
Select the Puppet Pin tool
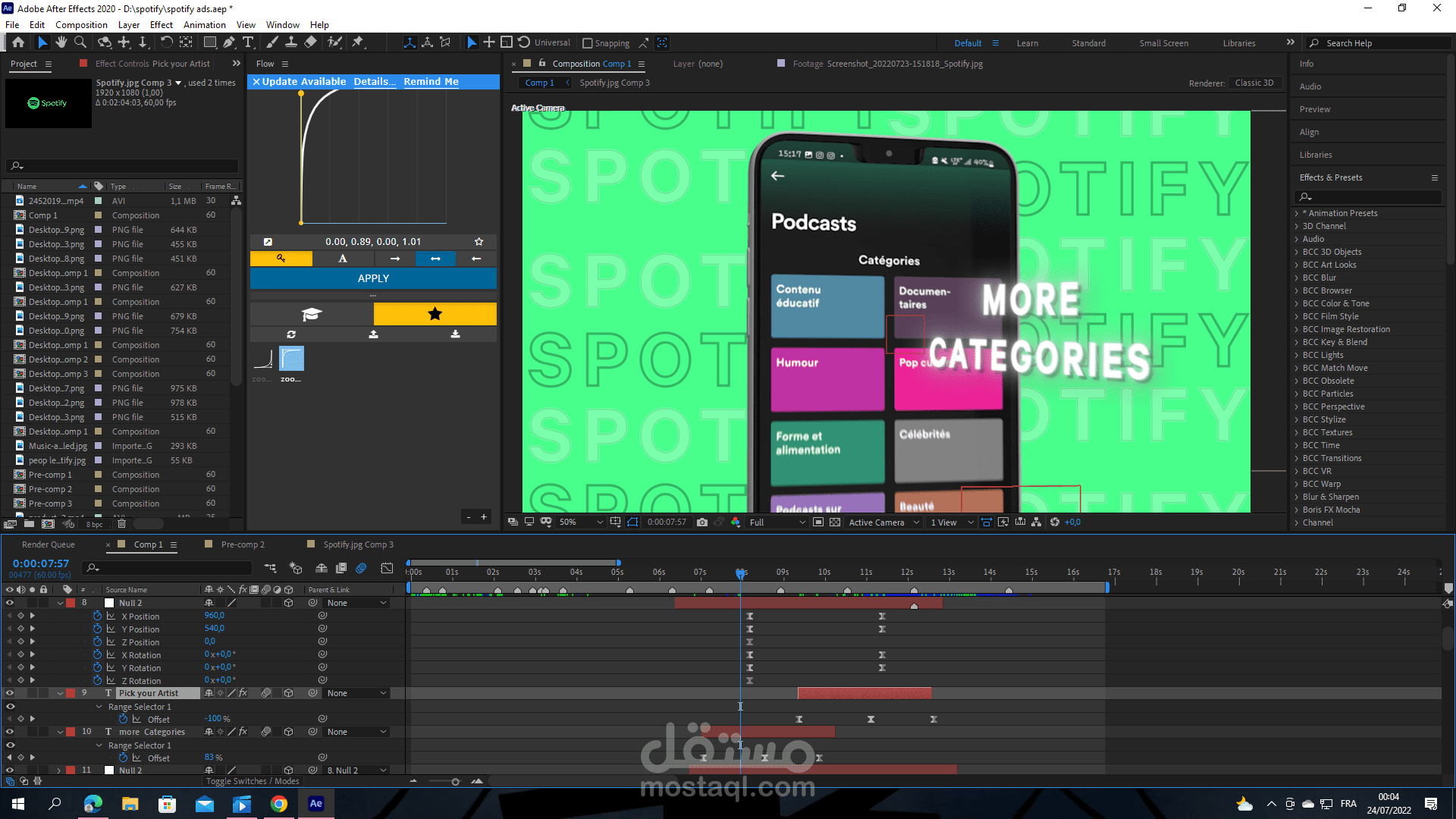pyautogui.click(x=358, y=42)
